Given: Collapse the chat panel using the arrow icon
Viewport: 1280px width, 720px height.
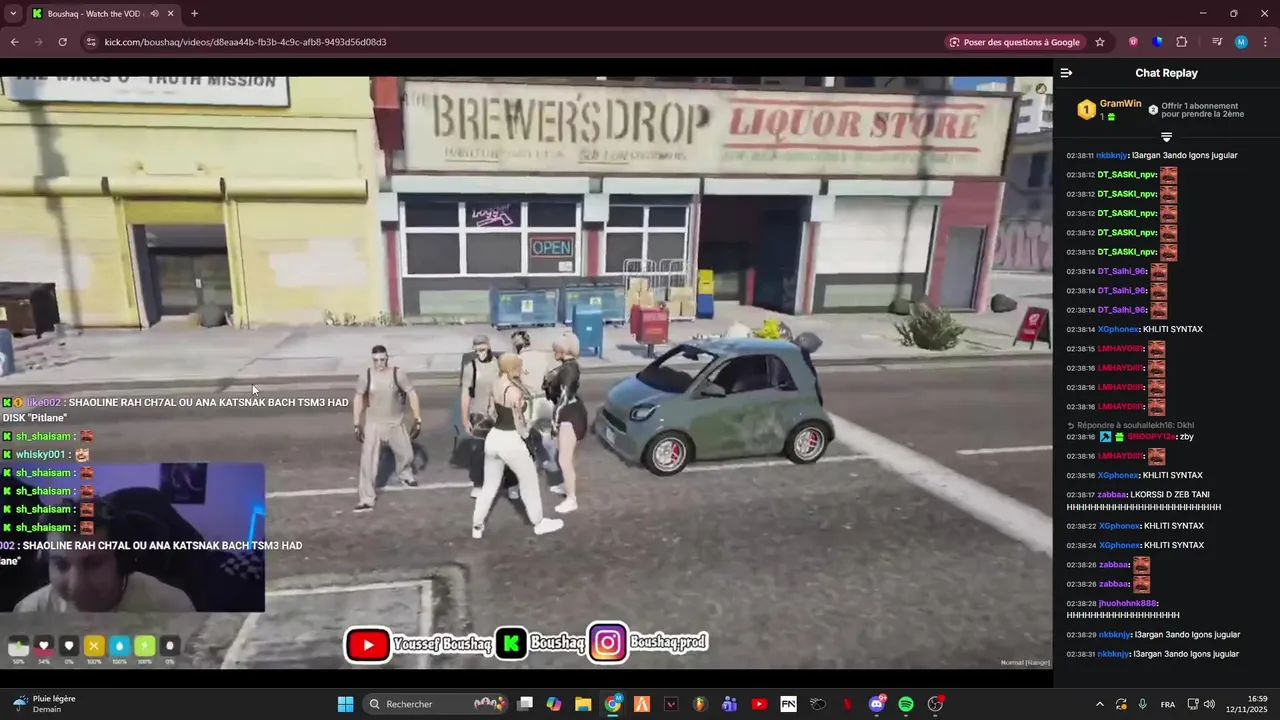Looking at the screenshot, I should pos(1066,73).
